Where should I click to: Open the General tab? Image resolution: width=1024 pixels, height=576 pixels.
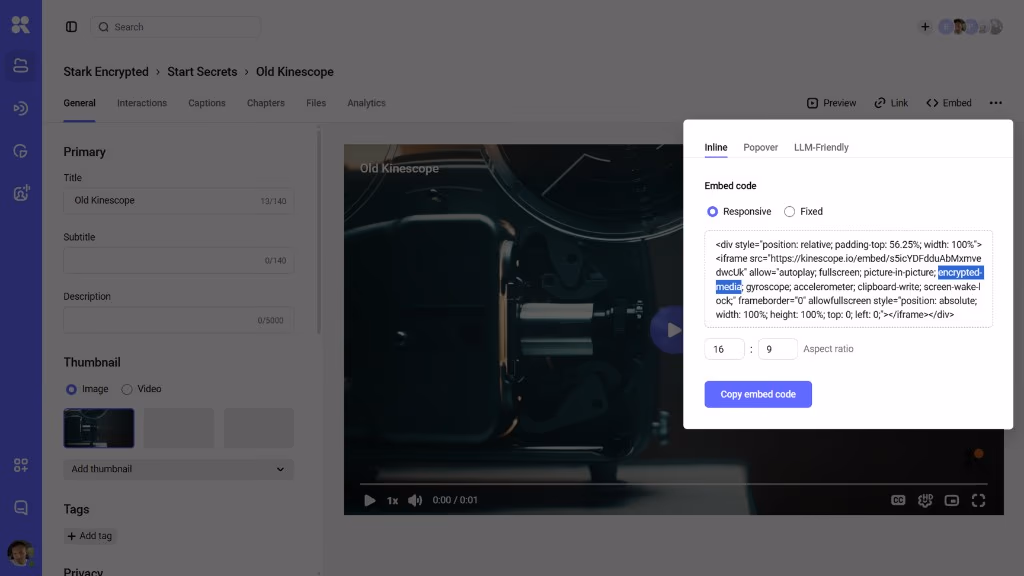pos(79,103)
